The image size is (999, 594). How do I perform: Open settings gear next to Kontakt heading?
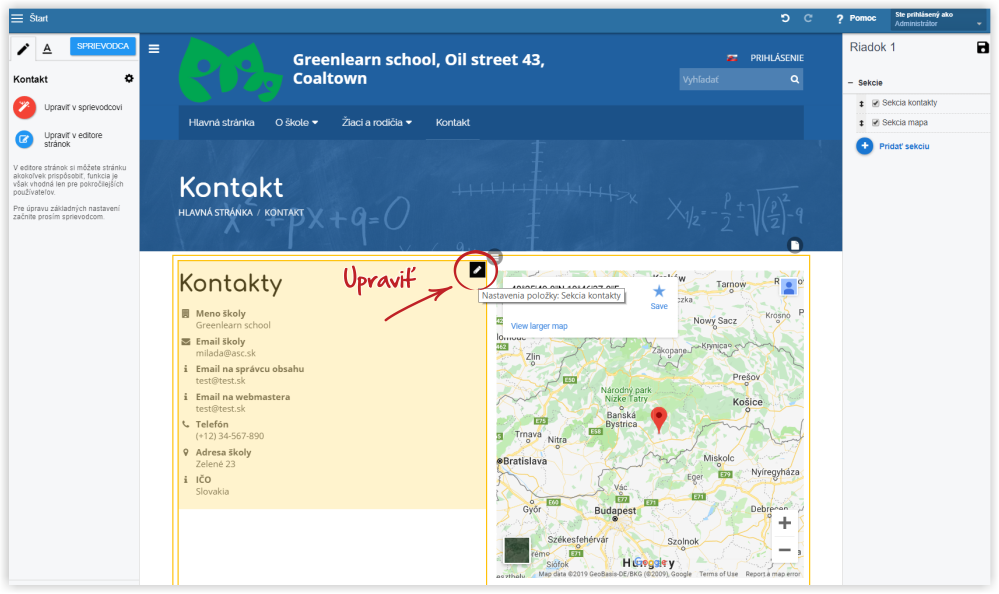click(128, 79)
